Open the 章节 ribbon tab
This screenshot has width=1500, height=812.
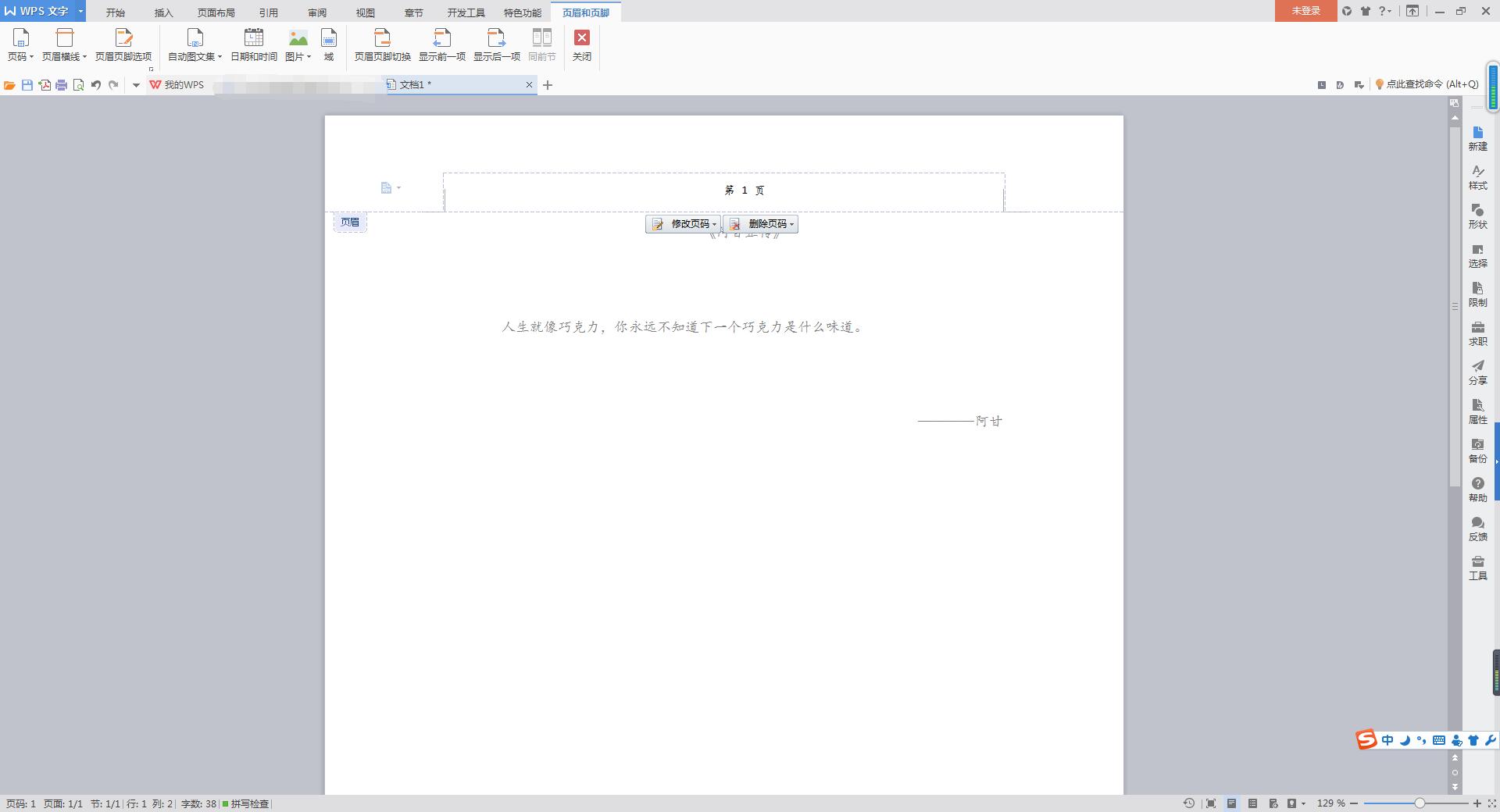click(x=414, y=12)
